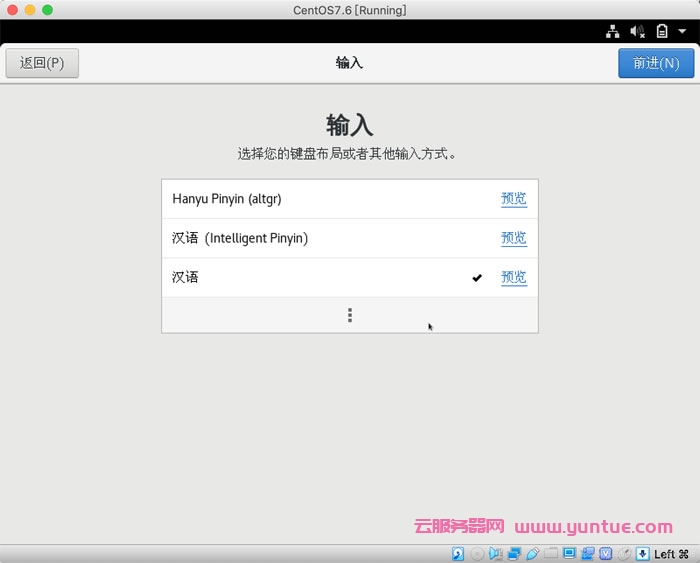
Task: Open the system menu dropdown arrow
Action: tap(682, 32)
